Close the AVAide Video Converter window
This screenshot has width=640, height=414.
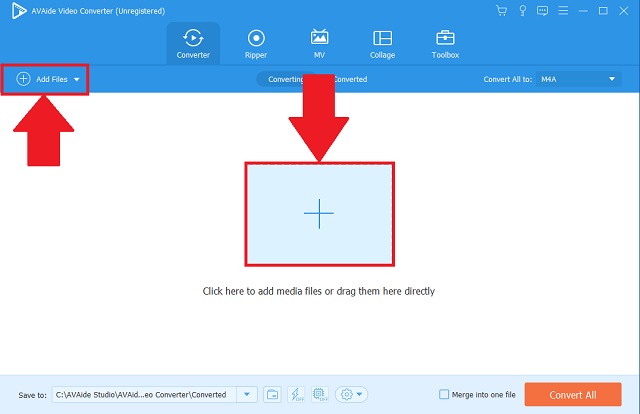(624, 11)
